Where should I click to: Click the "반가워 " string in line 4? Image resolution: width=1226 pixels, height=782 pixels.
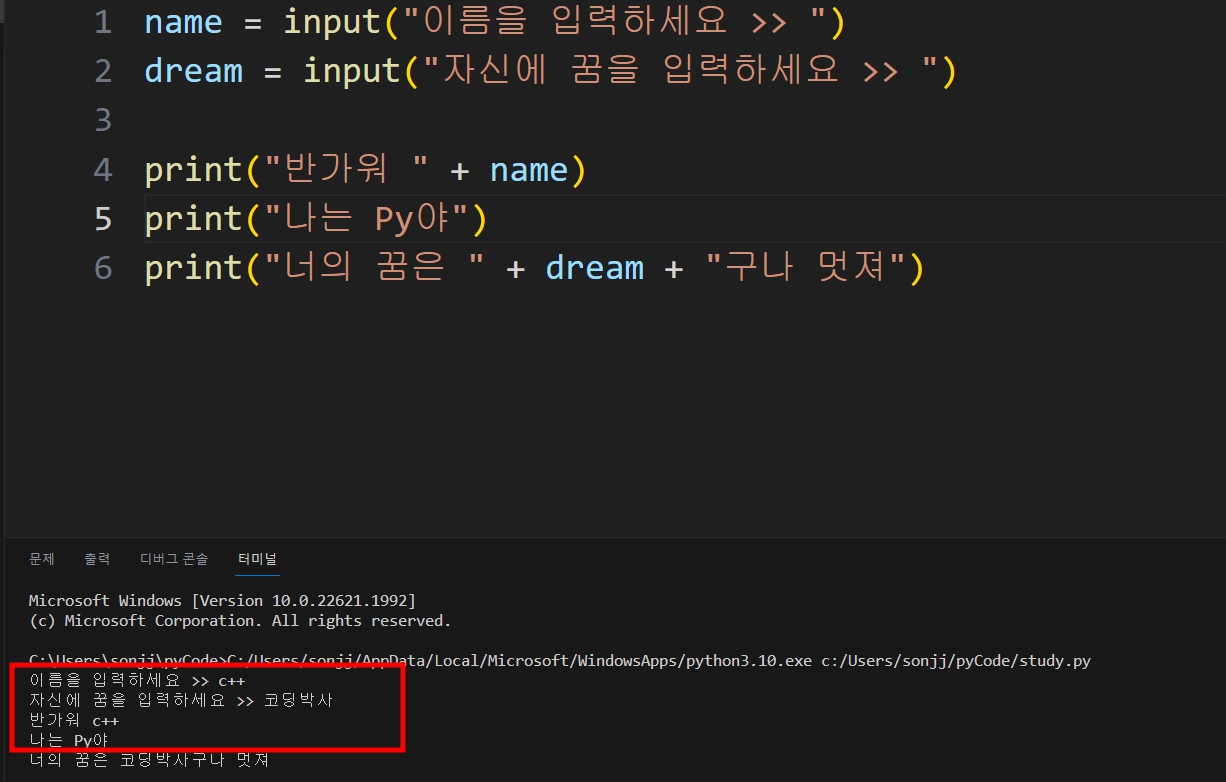coord(345,170)
